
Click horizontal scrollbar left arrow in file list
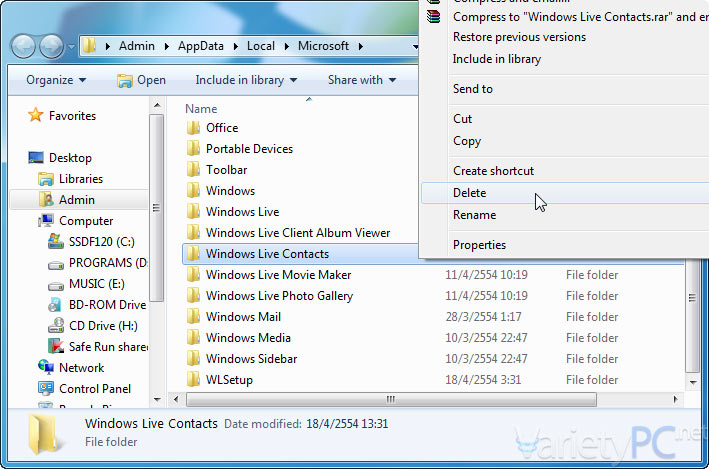pos(176,399)
